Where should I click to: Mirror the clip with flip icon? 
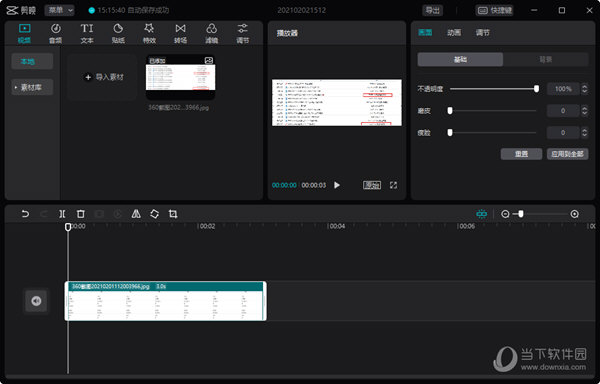136,214
